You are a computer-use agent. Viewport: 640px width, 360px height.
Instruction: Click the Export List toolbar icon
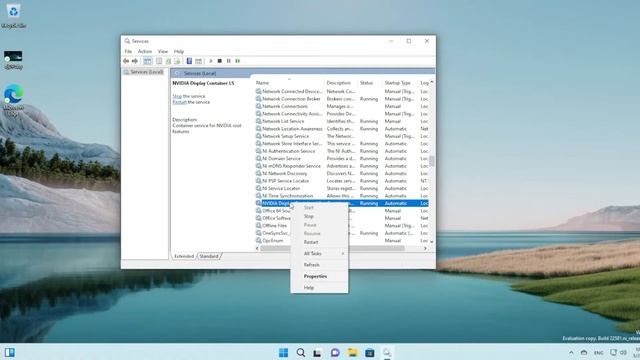tap(177, 61)
